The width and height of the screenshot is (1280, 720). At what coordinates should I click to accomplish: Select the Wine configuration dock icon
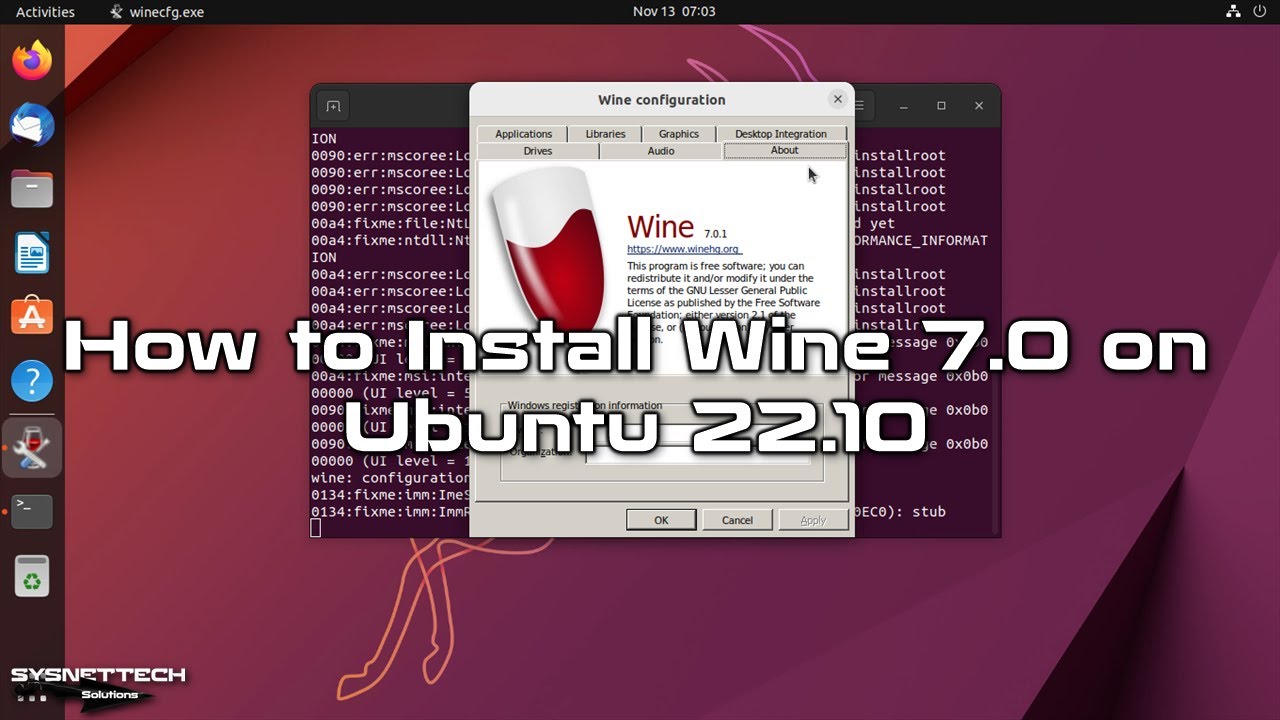point(32,448)
